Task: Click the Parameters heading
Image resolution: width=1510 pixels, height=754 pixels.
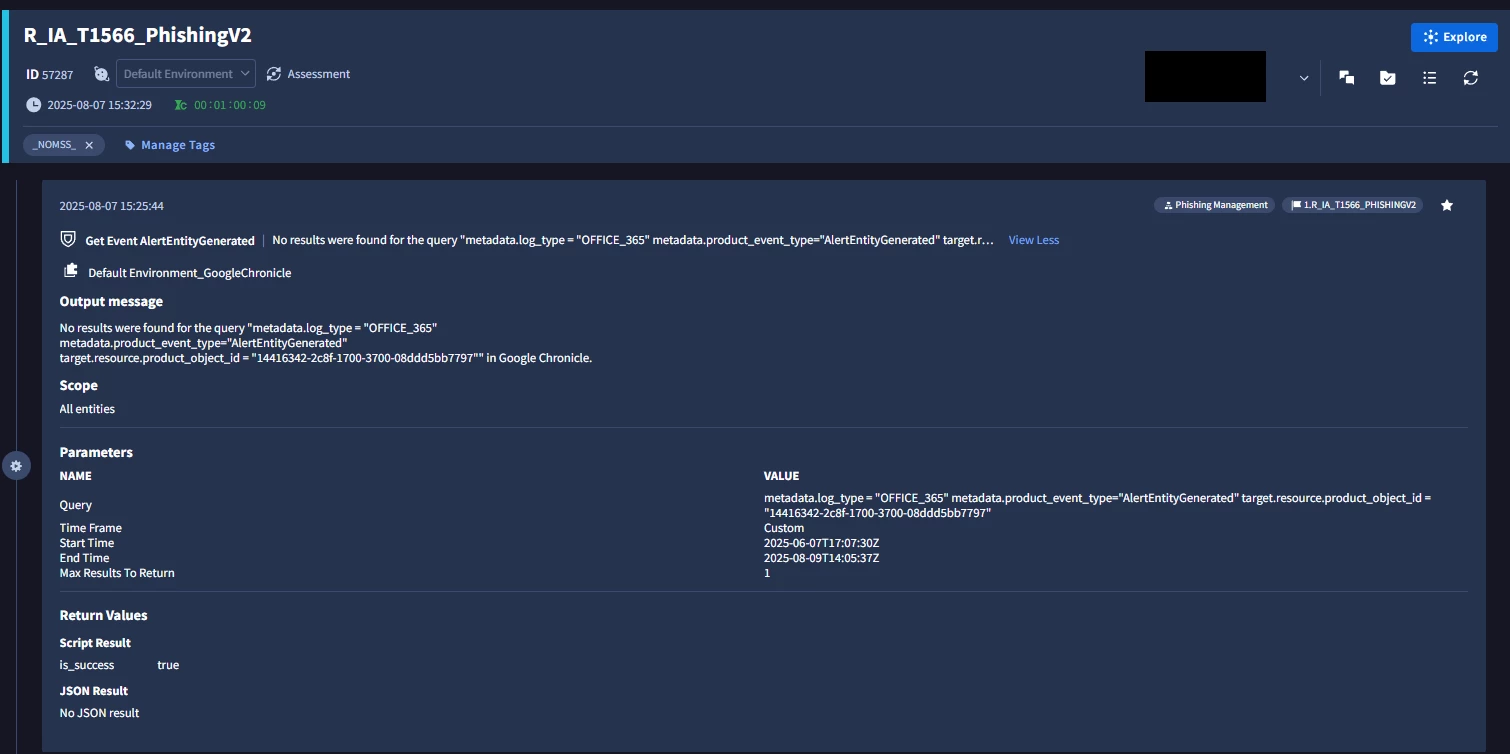Action: [96, 452]
